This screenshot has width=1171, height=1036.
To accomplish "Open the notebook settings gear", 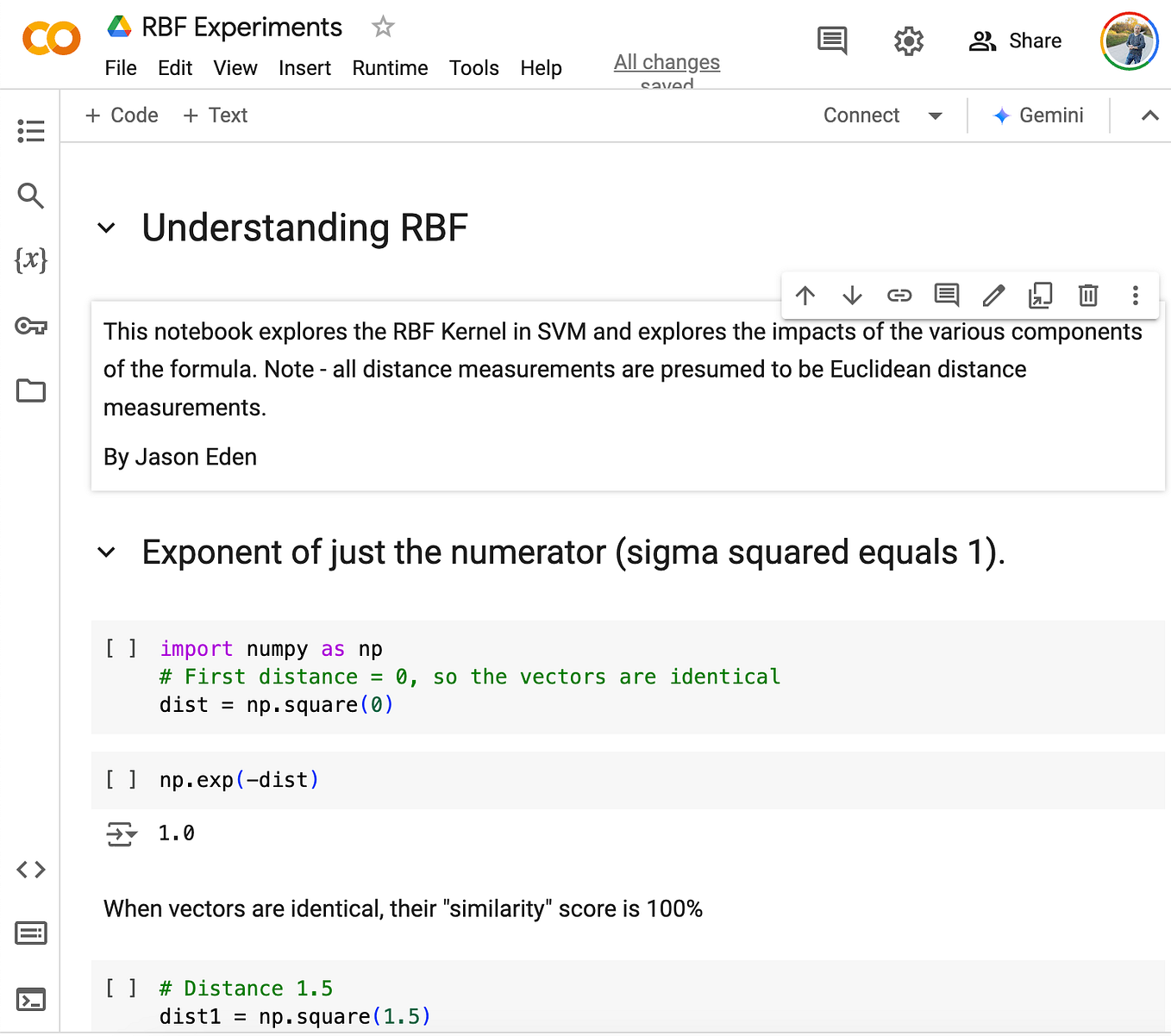I will pyautogui.click(x=908, y=41).
